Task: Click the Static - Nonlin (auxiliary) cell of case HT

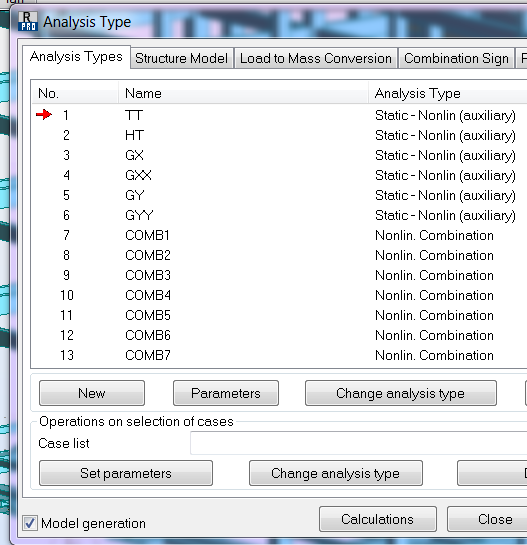Action: click(x=445, y=135)
